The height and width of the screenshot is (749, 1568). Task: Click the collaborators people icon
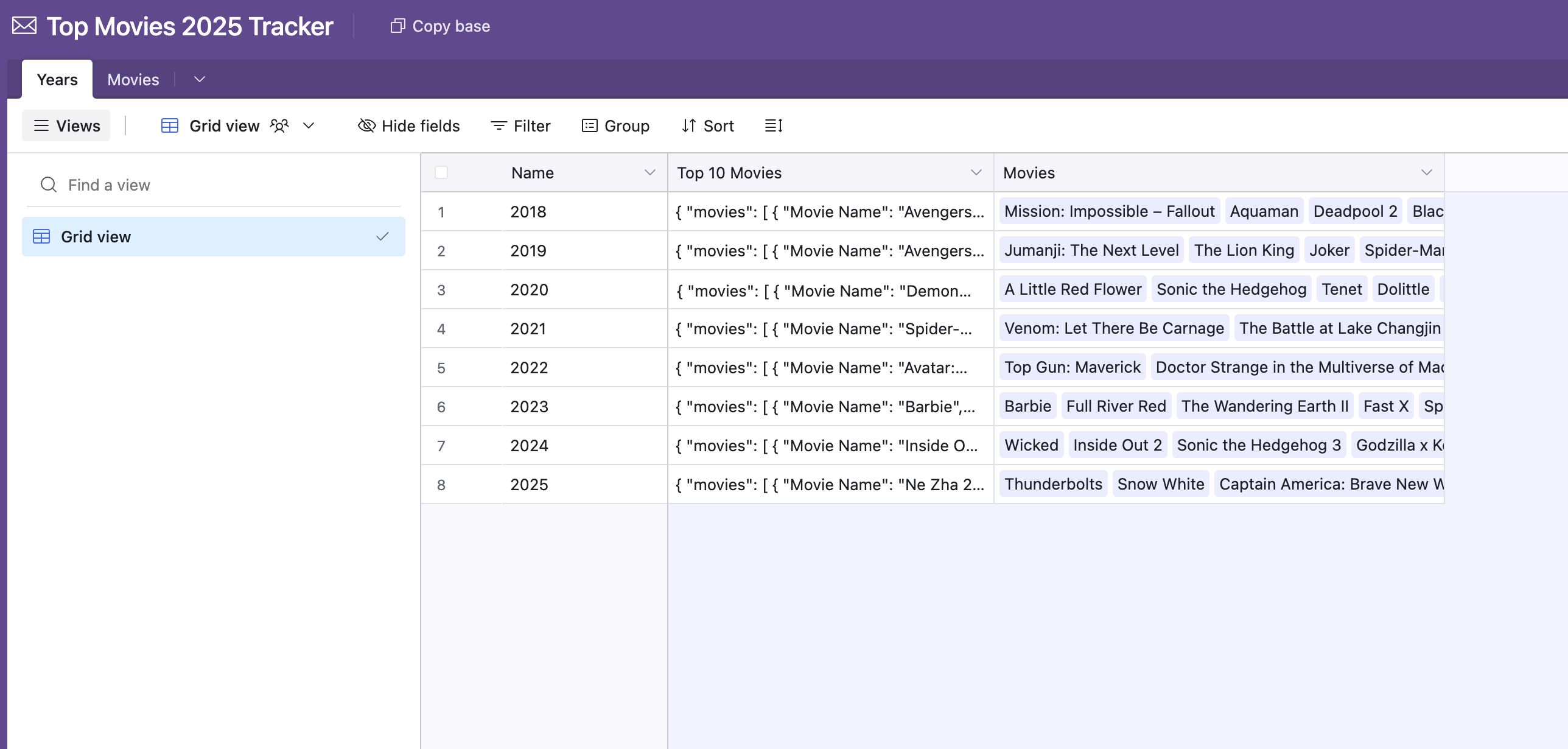(x=279, y=125)
